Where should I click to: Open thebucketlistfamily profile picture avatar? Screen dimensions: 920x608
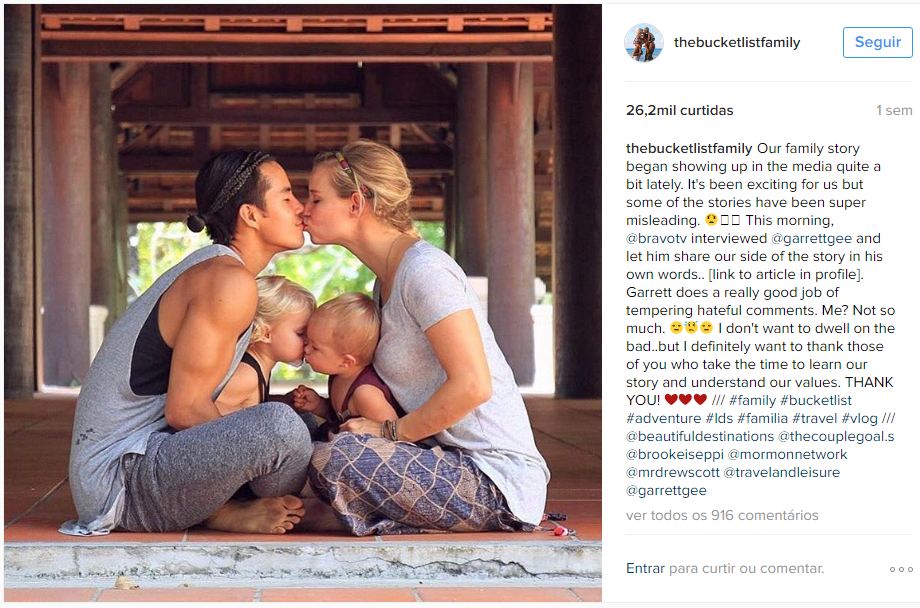point(644,42)
